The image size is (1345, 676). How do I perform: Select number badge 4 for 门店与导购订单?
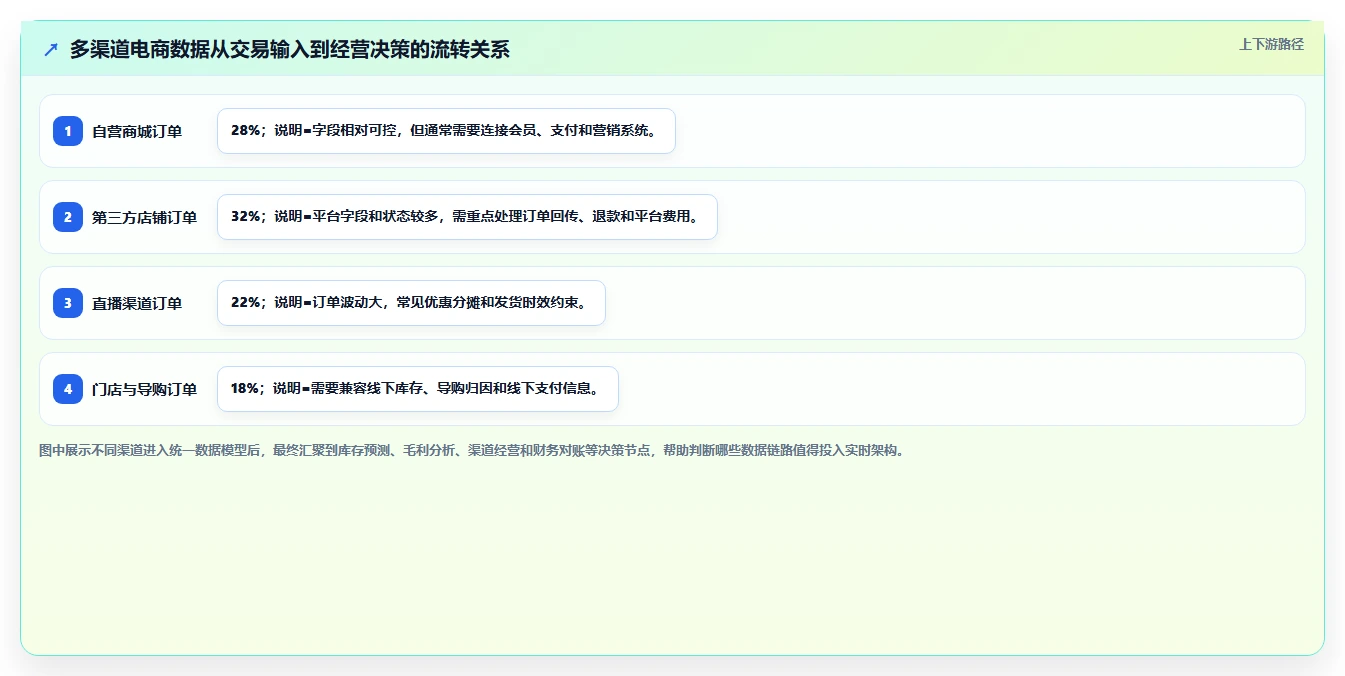(x=68, y=389)
